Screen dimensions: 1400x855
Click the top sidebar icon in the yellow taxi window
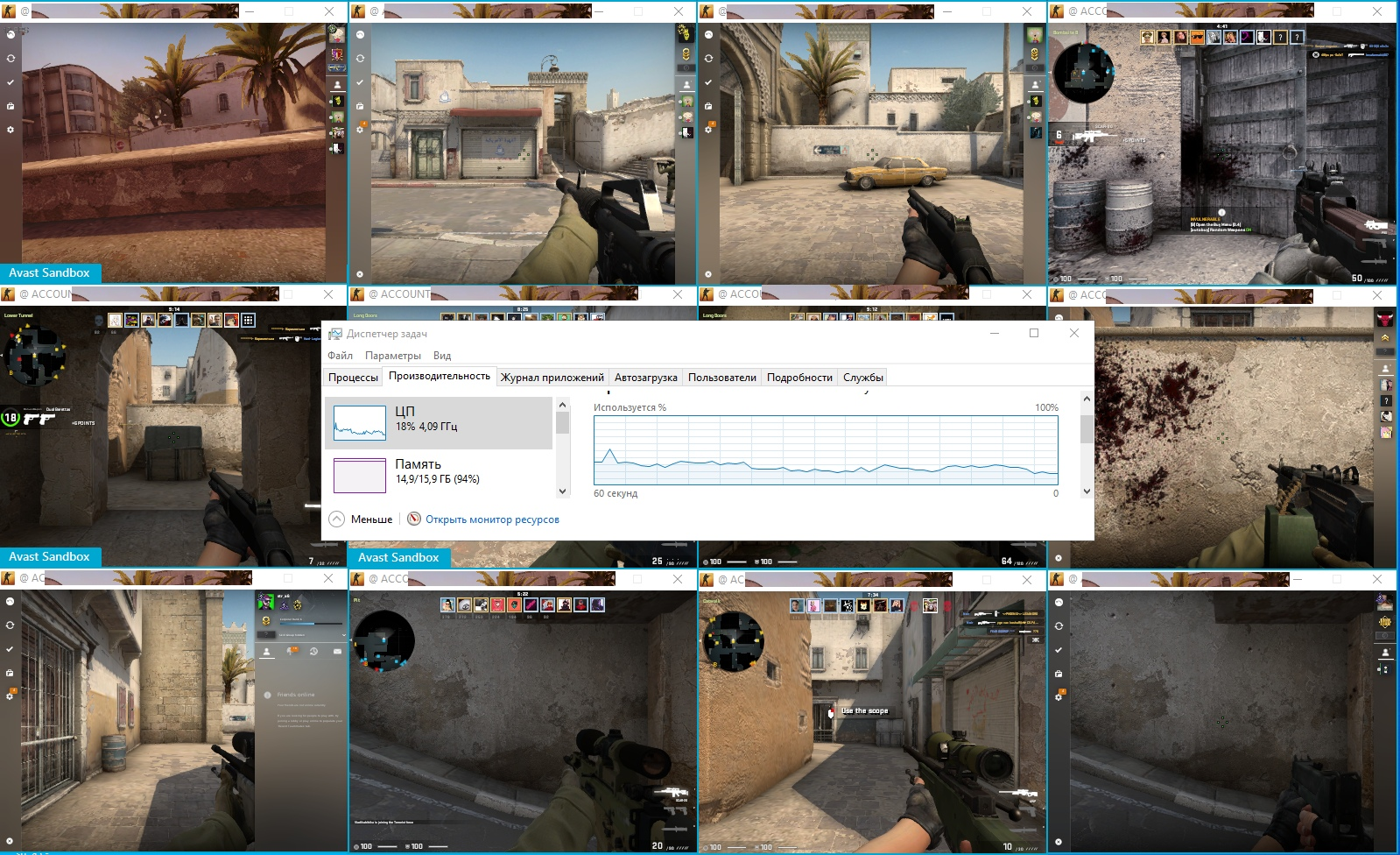coord(708,34)
